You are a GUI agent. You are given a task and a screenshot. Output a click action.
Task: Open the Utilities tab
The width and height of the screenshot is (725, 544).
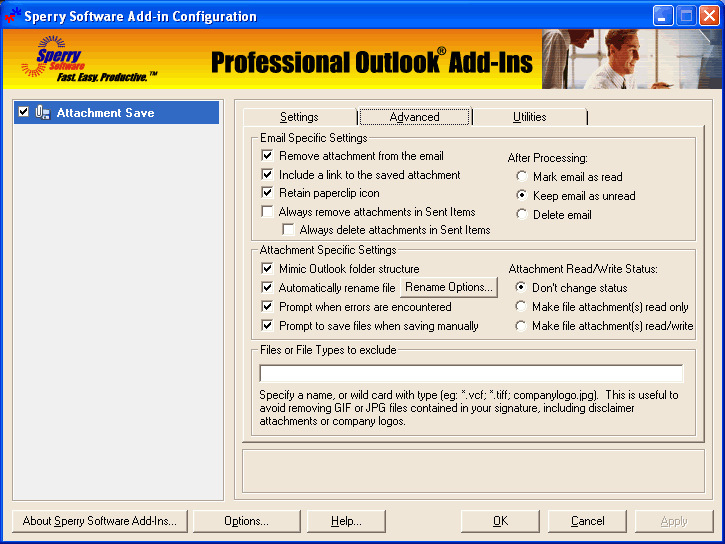point(529,117)
